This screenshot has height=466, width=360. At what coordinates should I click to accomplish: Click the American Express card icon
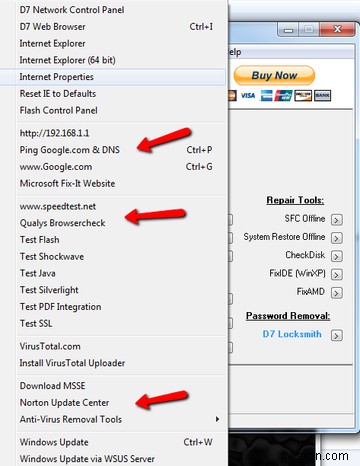coord(266,96)
